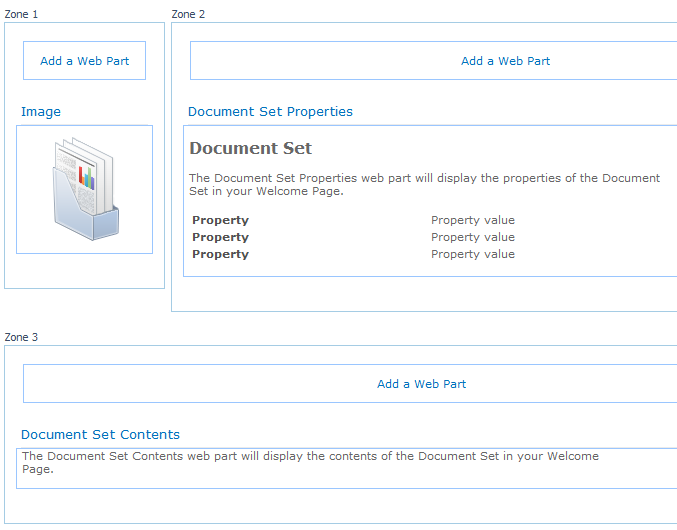Image resolution: width=677 pixels, height=530 pixels.
Task: Click the Zone 1 label
Action: point(21,14)
